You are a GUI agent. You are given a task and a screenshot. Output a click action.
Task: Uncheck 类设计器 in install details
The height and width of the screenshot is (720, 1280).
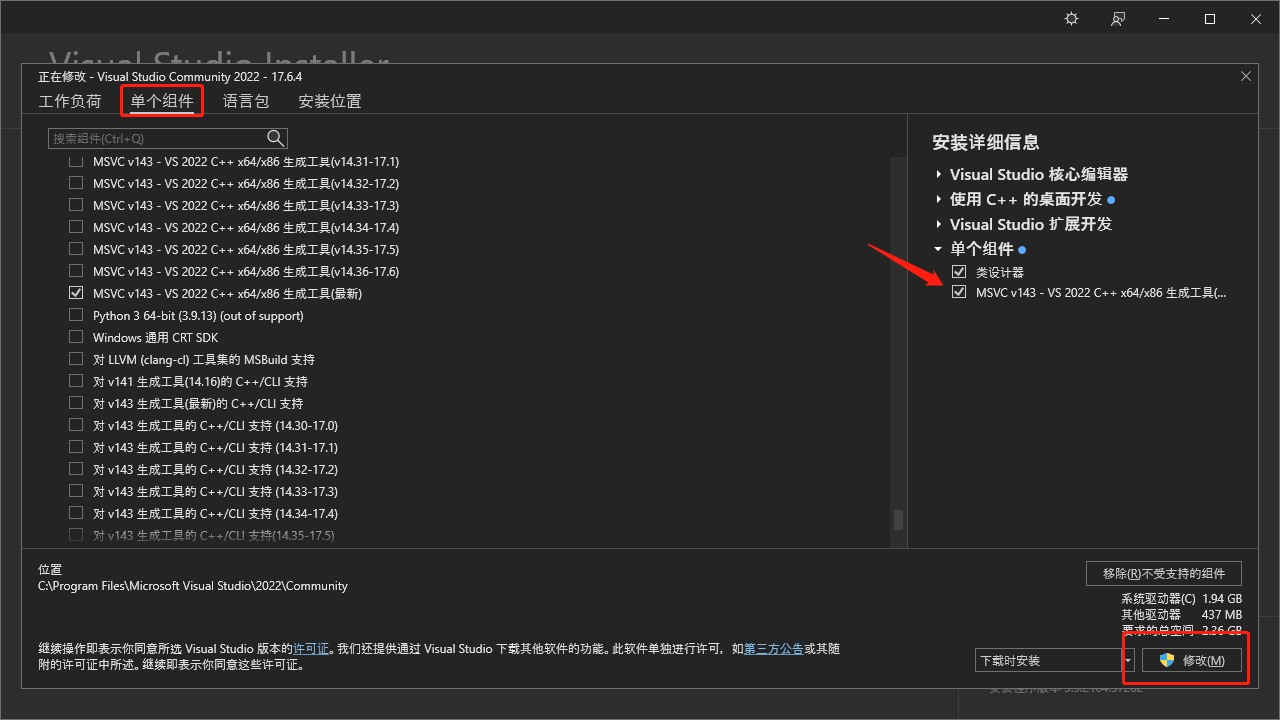pyautogui.click(x=959, y=272)
